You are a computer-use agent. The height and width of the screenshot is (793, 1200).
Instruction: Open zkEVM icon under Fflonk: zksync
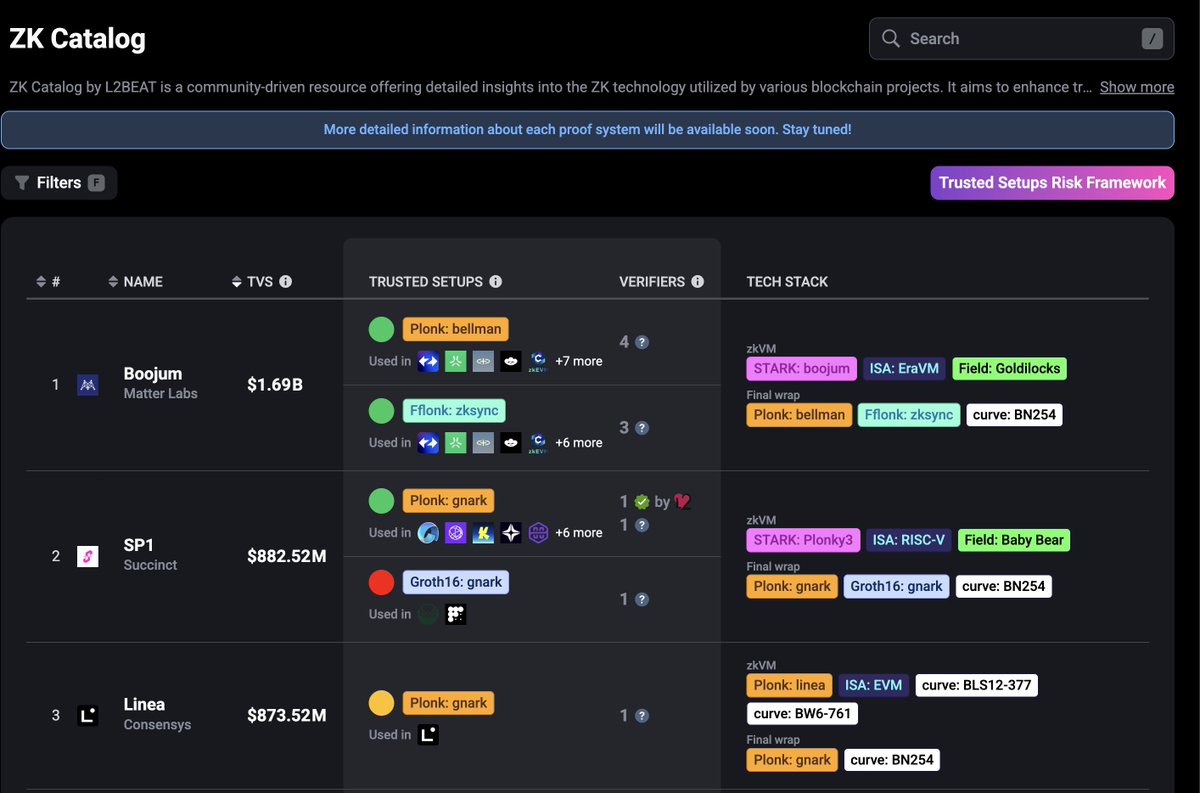(x=538, y=442)
